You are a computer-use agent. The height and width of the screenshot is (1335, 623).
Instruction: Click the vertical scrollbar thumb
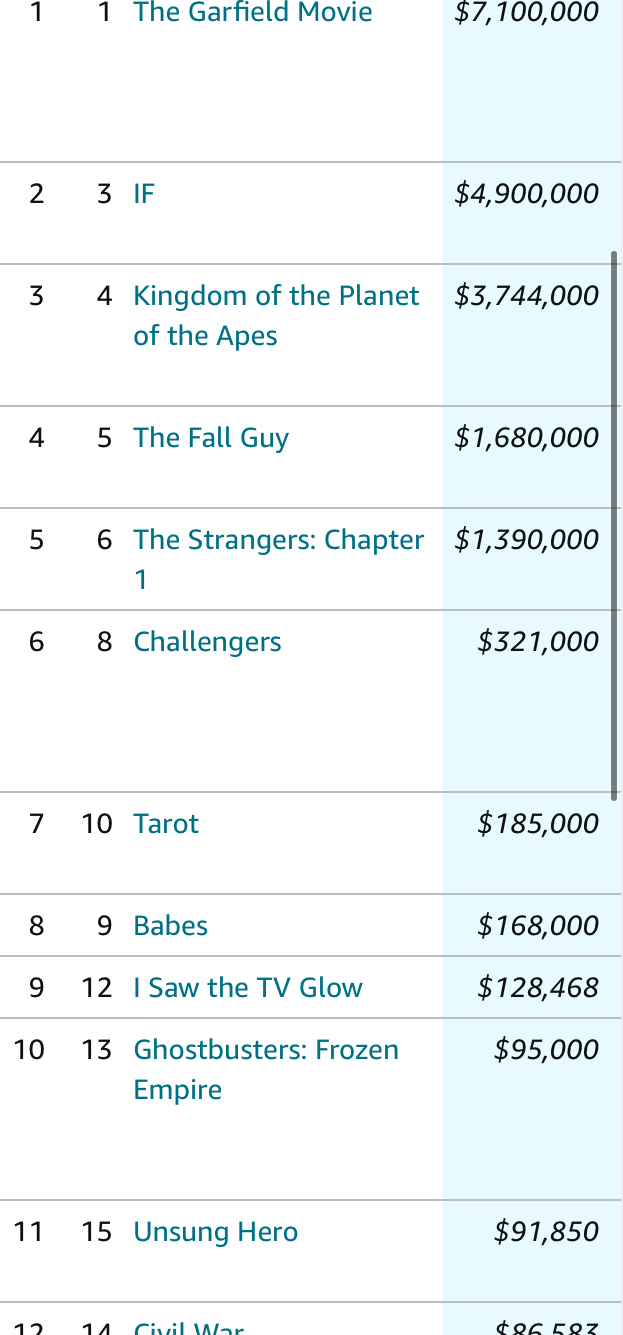tap(614, 525)
